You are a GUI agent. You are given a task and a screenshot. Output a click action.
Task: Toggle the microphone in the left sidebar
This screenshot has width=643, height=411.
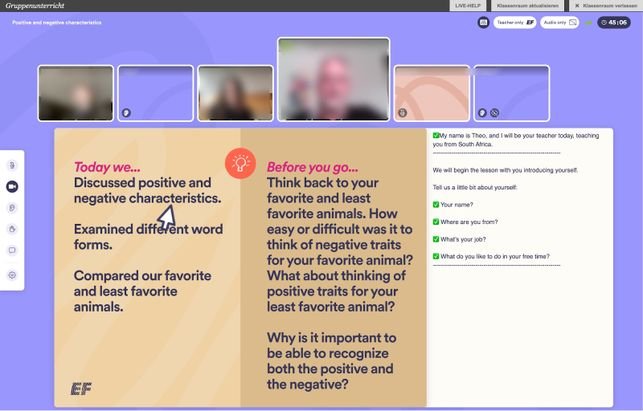click(12, 165)
